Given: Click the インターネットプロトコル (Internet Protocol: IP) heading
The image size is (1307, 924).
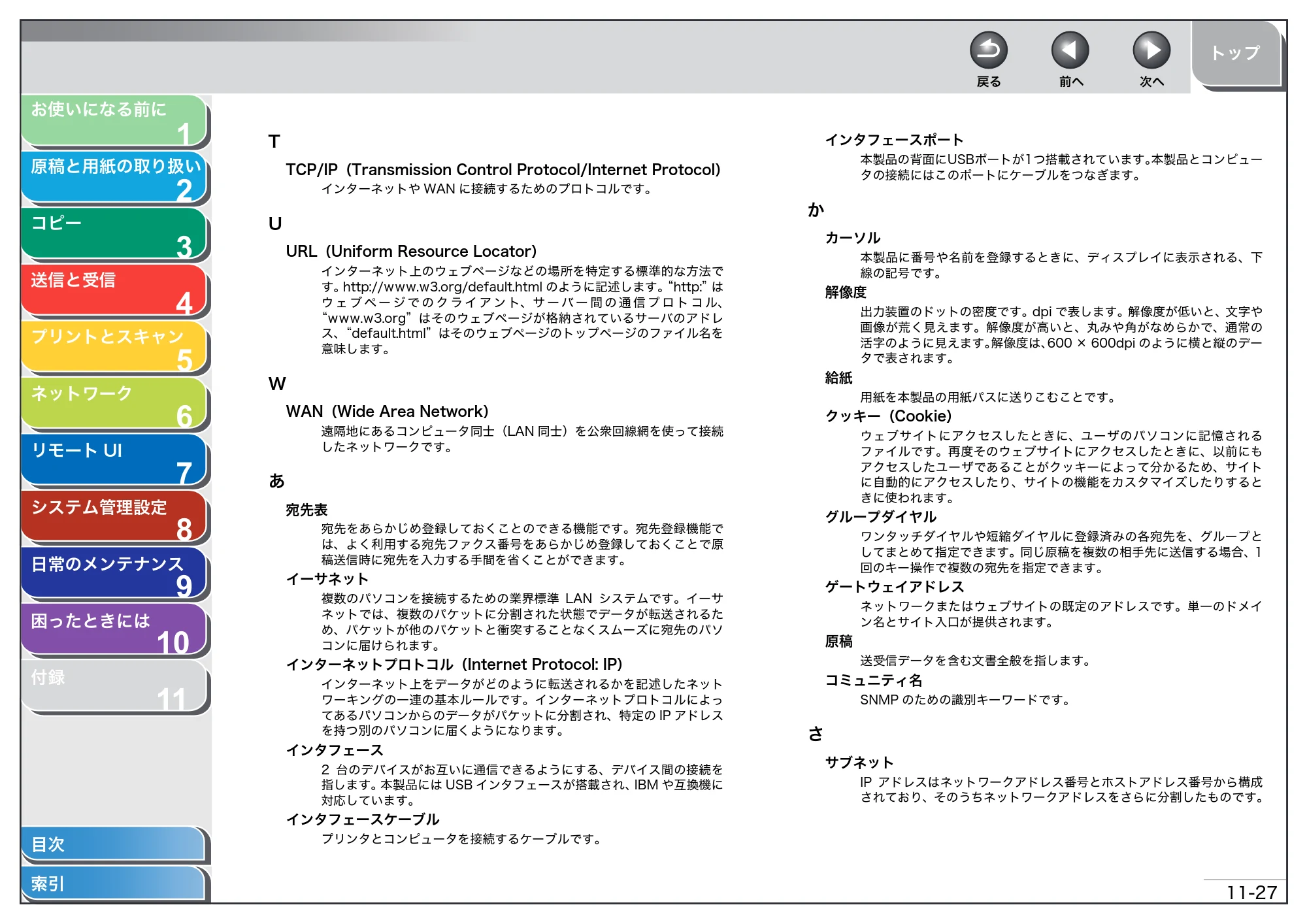Looking at the screenshot, I should (454, 665).
